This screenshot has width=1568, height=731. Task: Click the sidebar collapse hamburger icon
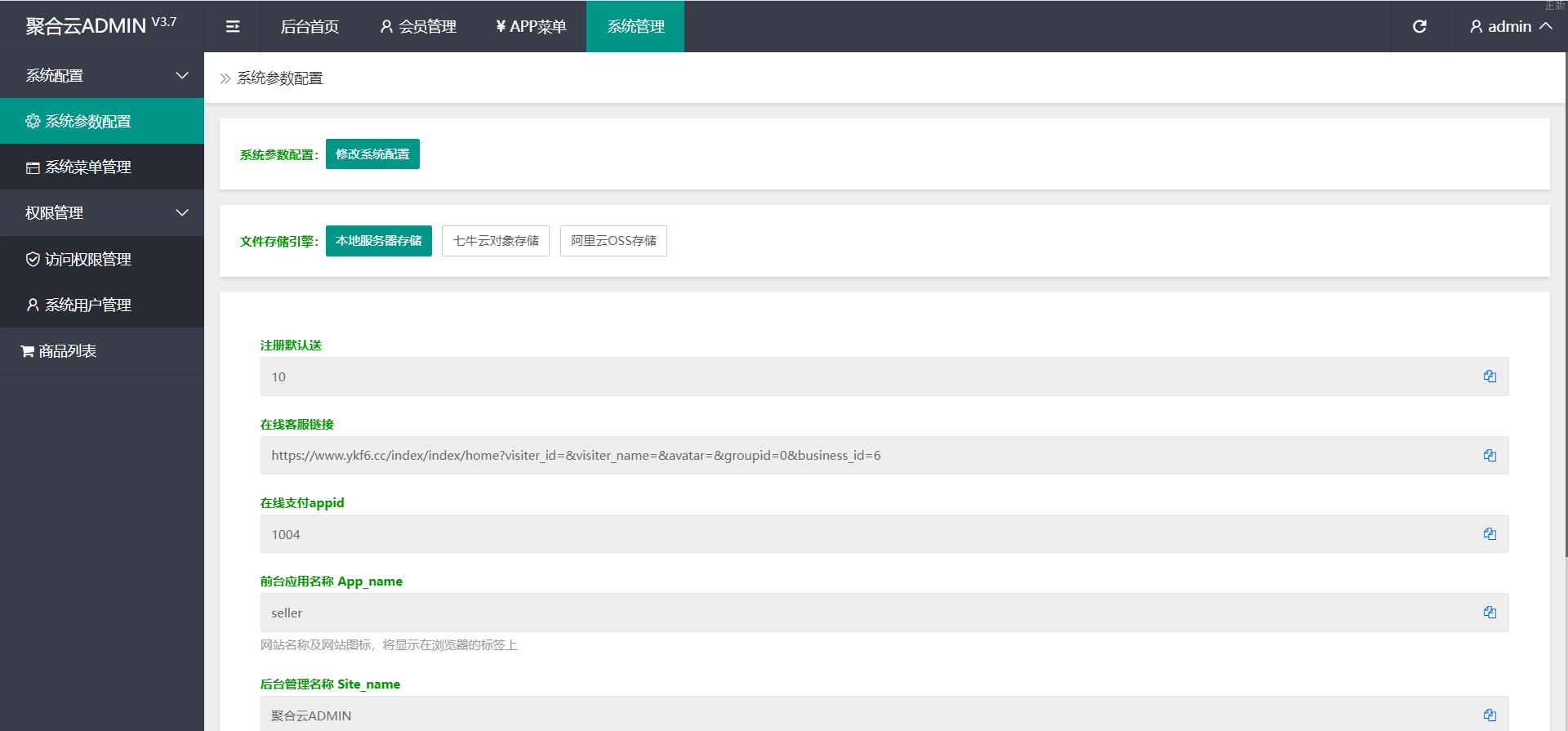(233, 27)
